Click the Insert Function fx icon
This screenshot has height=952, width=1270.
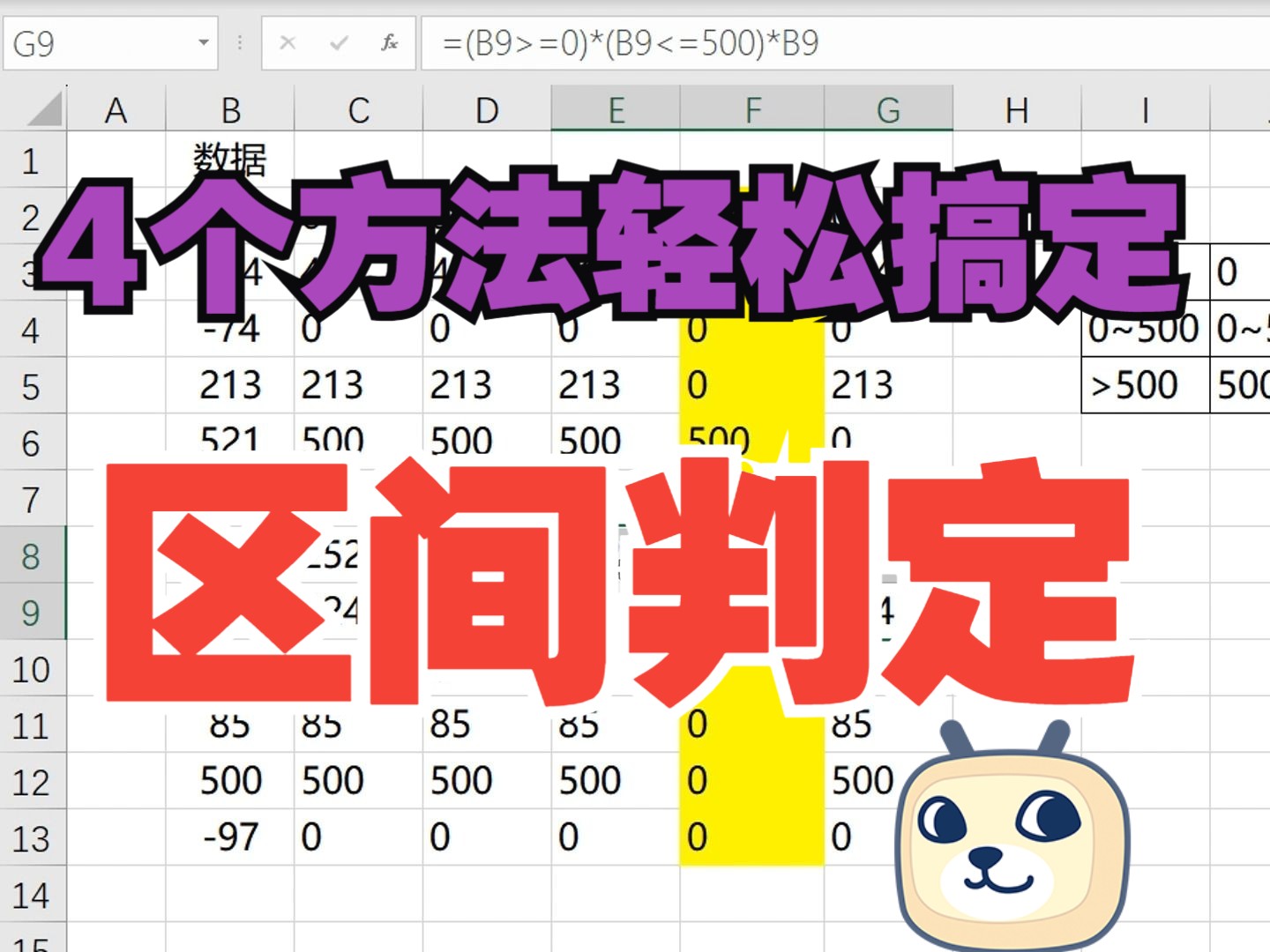coord(388,42)
